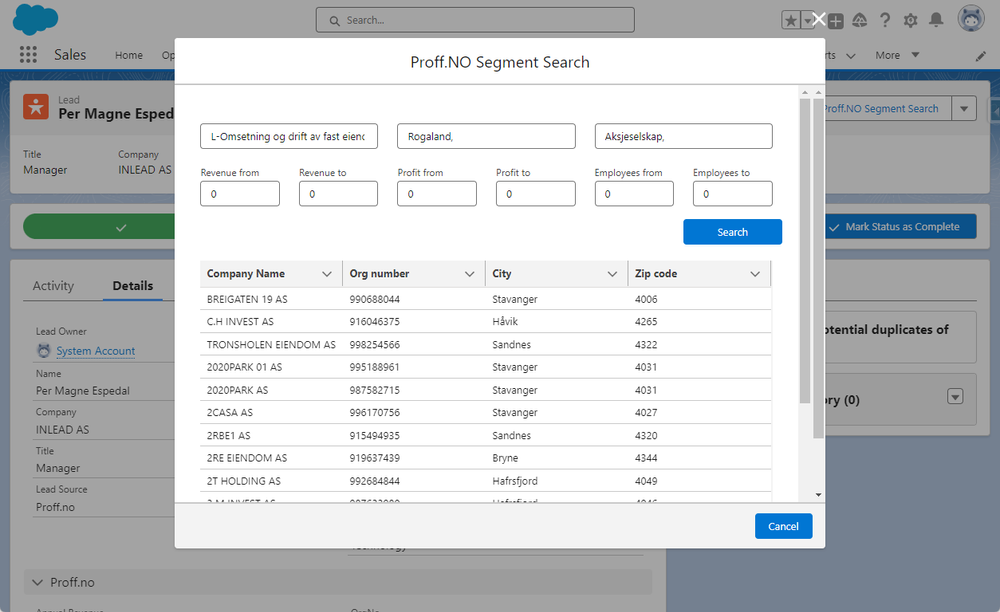Viewport: 1000px width, 612px height.
Task: Open City column menu chevron
Action: click(x=612, y=274)
